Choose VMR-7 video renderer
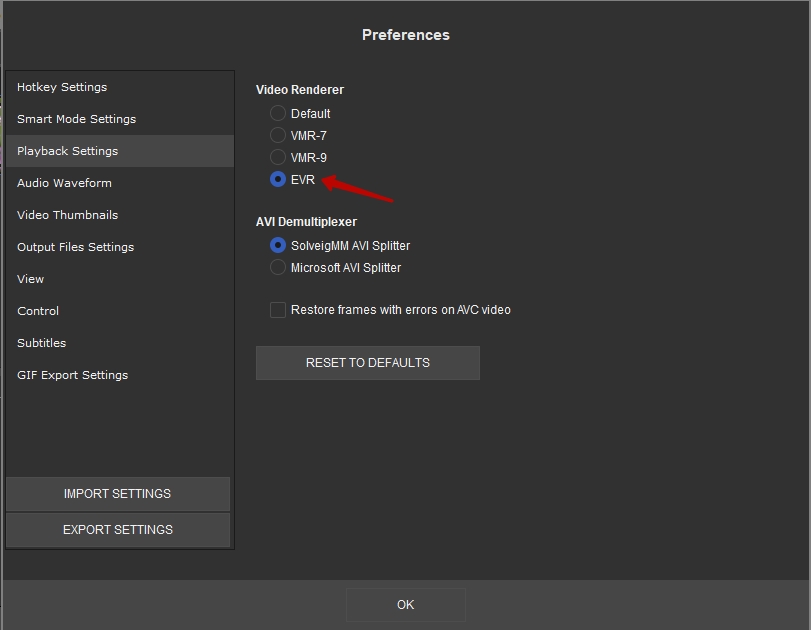This screenshot has height=630, width=811. [278, 135]
